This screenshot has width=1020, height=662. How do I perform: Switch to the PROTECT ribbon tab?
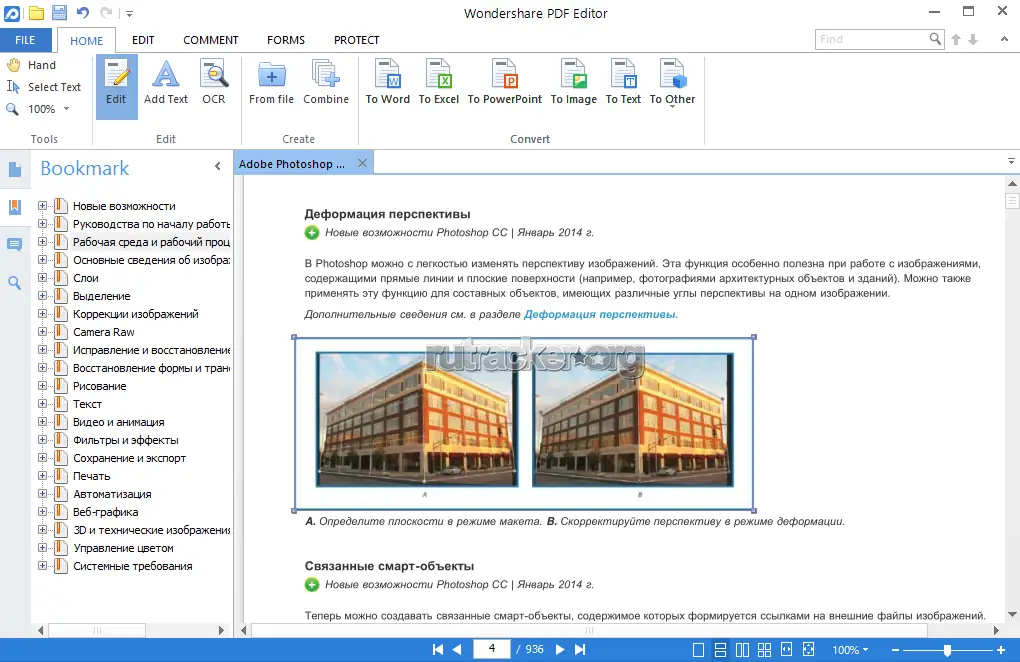[356, 40]
